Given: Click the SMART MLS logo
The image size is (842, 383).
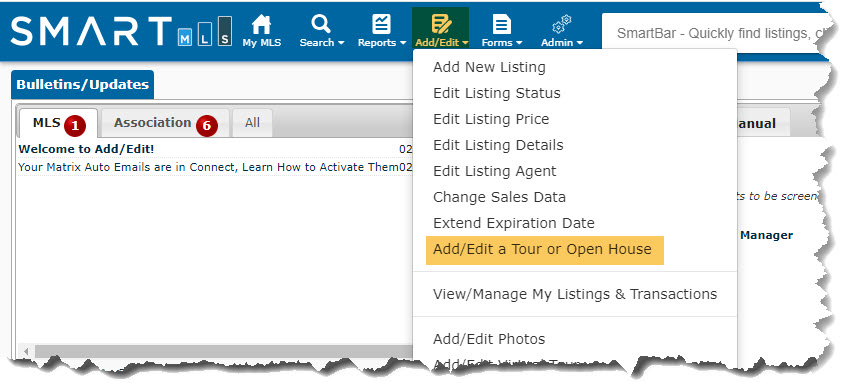Looking at the screenshot, I should pos(120,31).
